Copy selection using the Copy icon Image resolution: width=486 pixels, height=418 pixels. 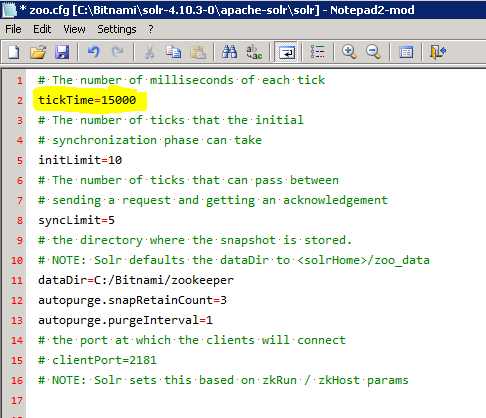[174, 52]
